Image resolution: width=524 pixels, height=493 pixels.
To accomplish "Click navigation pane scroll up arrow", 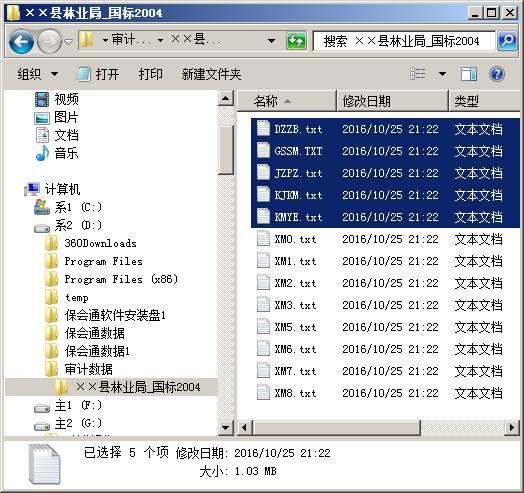I will tap(226, 98).
